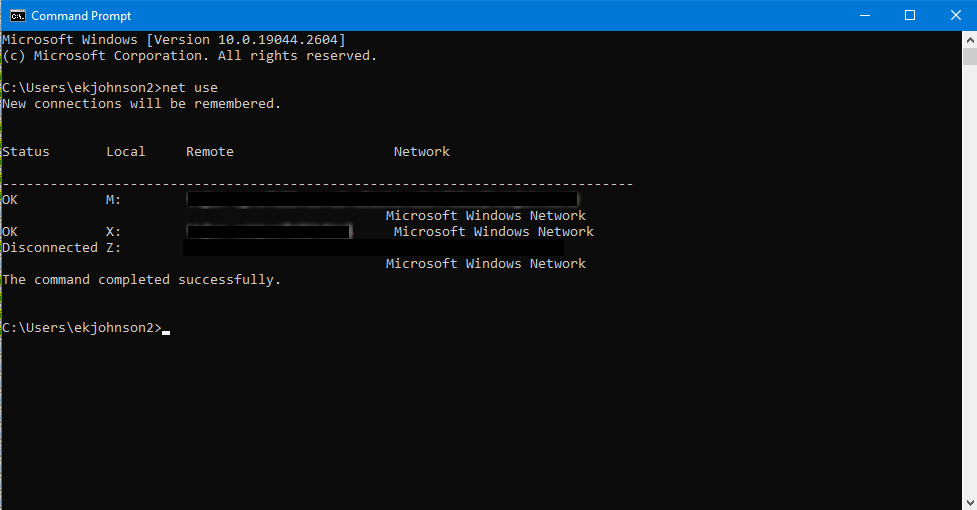
Task: Close the Command Prompt window
Action: (x=955, y=16)
